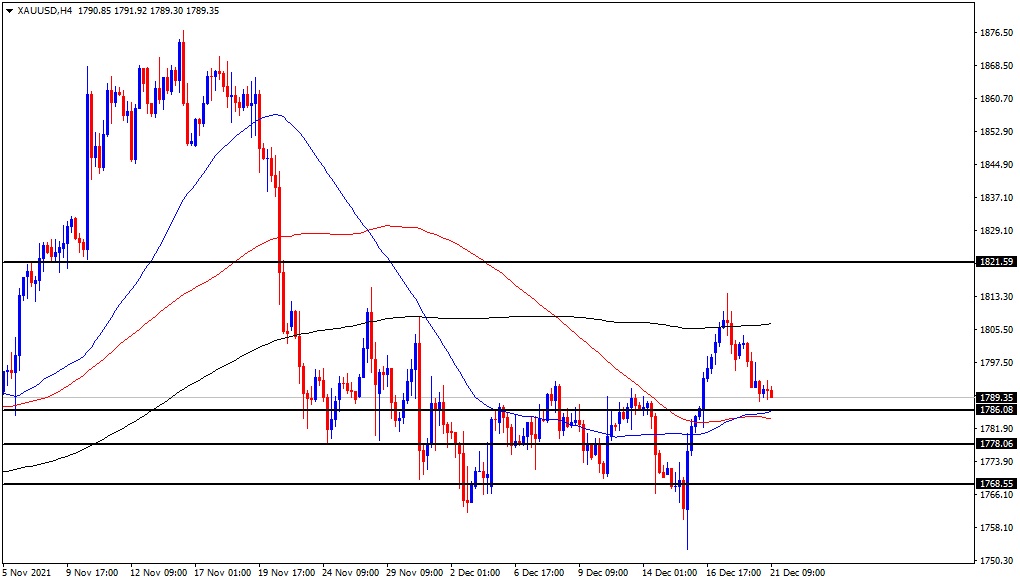Click the XAUUSD,H4 symbol title text
This screenshot has width=1020, height=584.
tap(45, 10)
